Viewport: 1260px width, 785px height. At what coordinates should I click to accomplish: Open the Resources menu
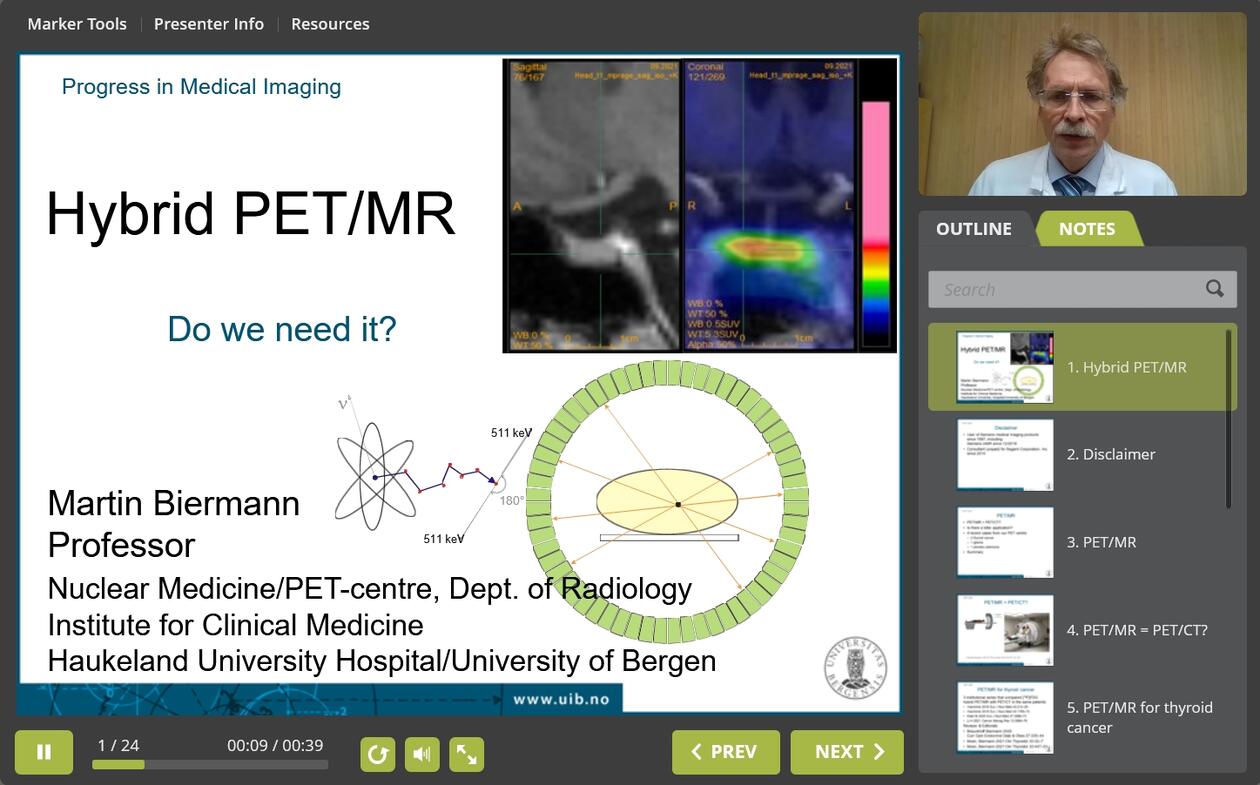click(330, 24)
